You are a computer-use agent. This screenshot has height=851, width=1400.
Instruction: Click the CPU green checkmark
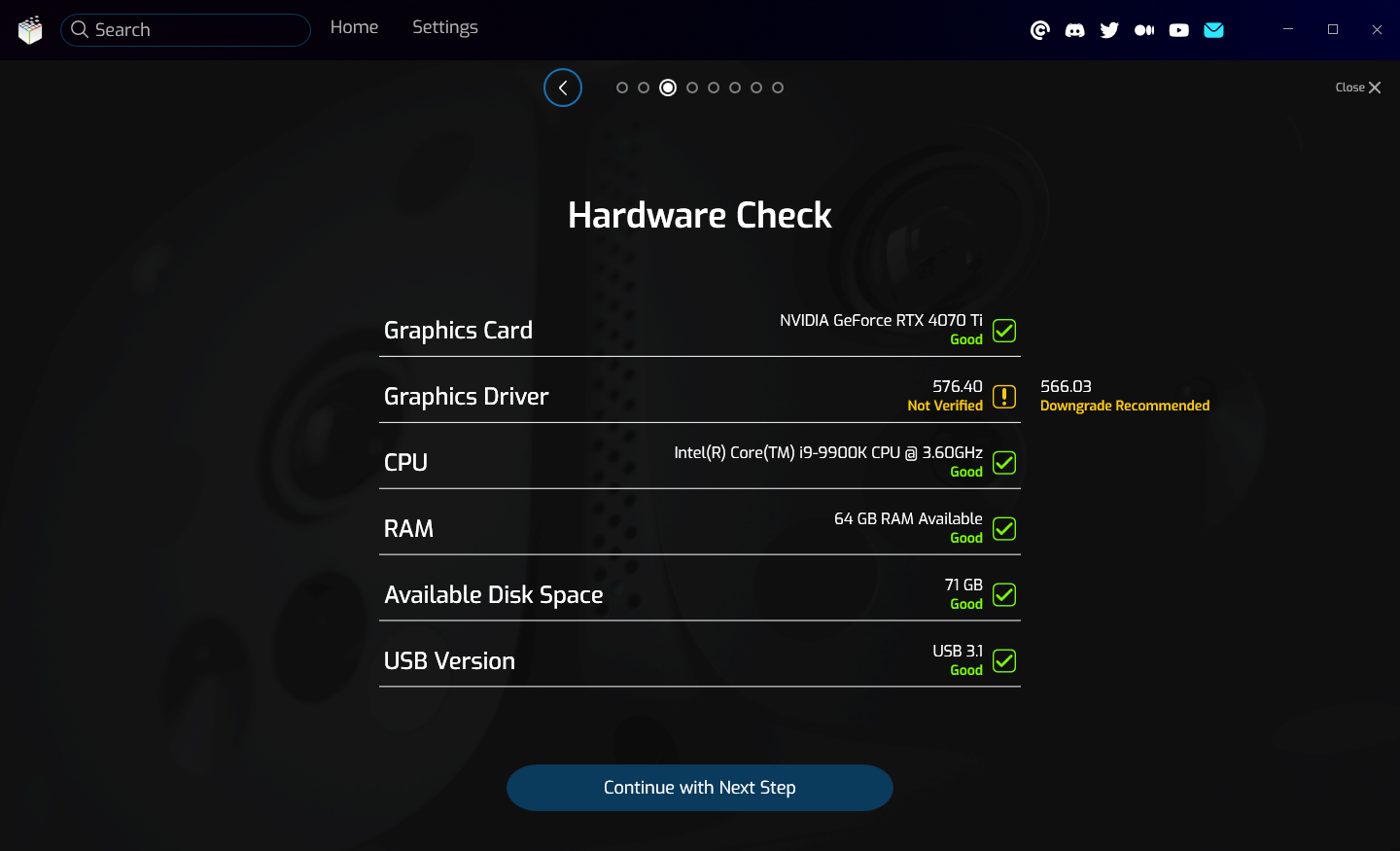click(1004, 463)
